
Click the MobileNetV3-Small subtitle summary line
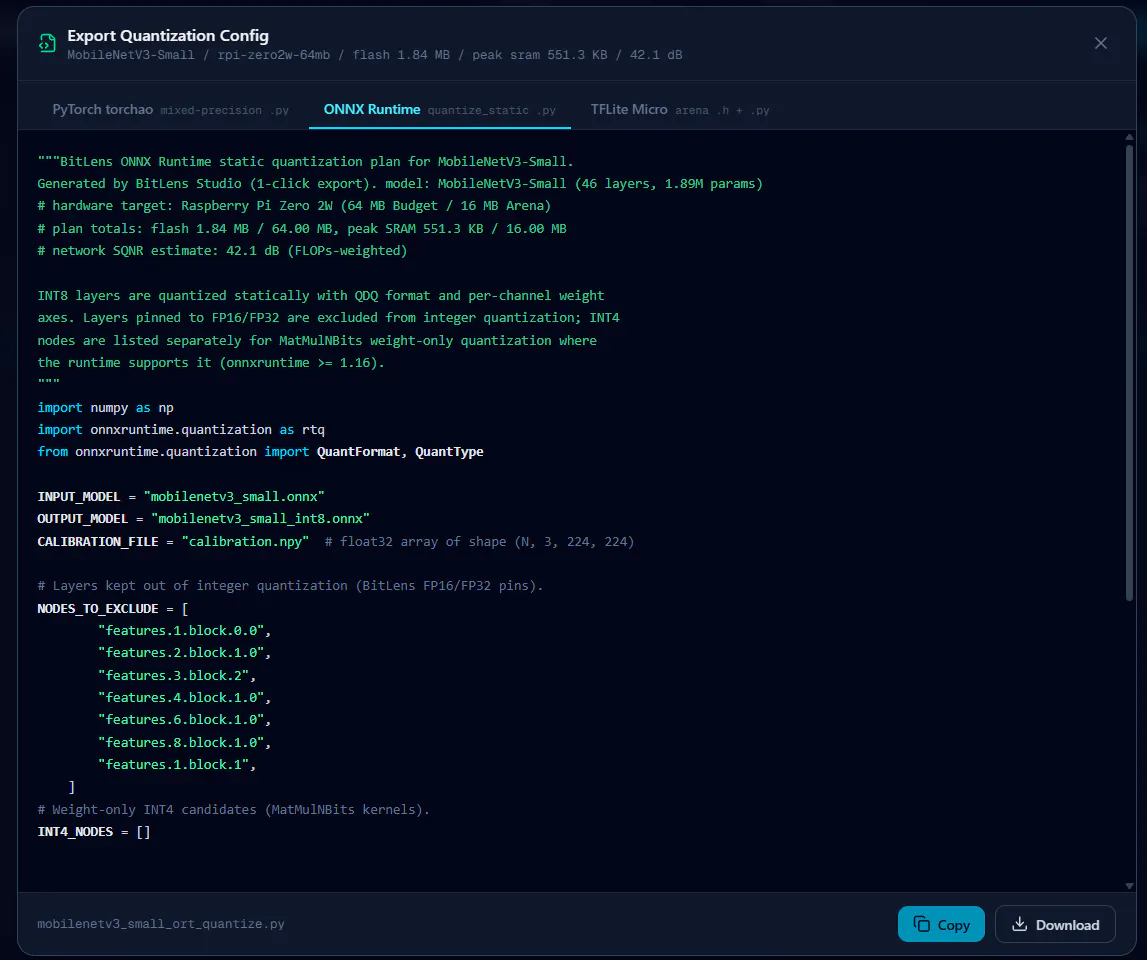[375, 55]
